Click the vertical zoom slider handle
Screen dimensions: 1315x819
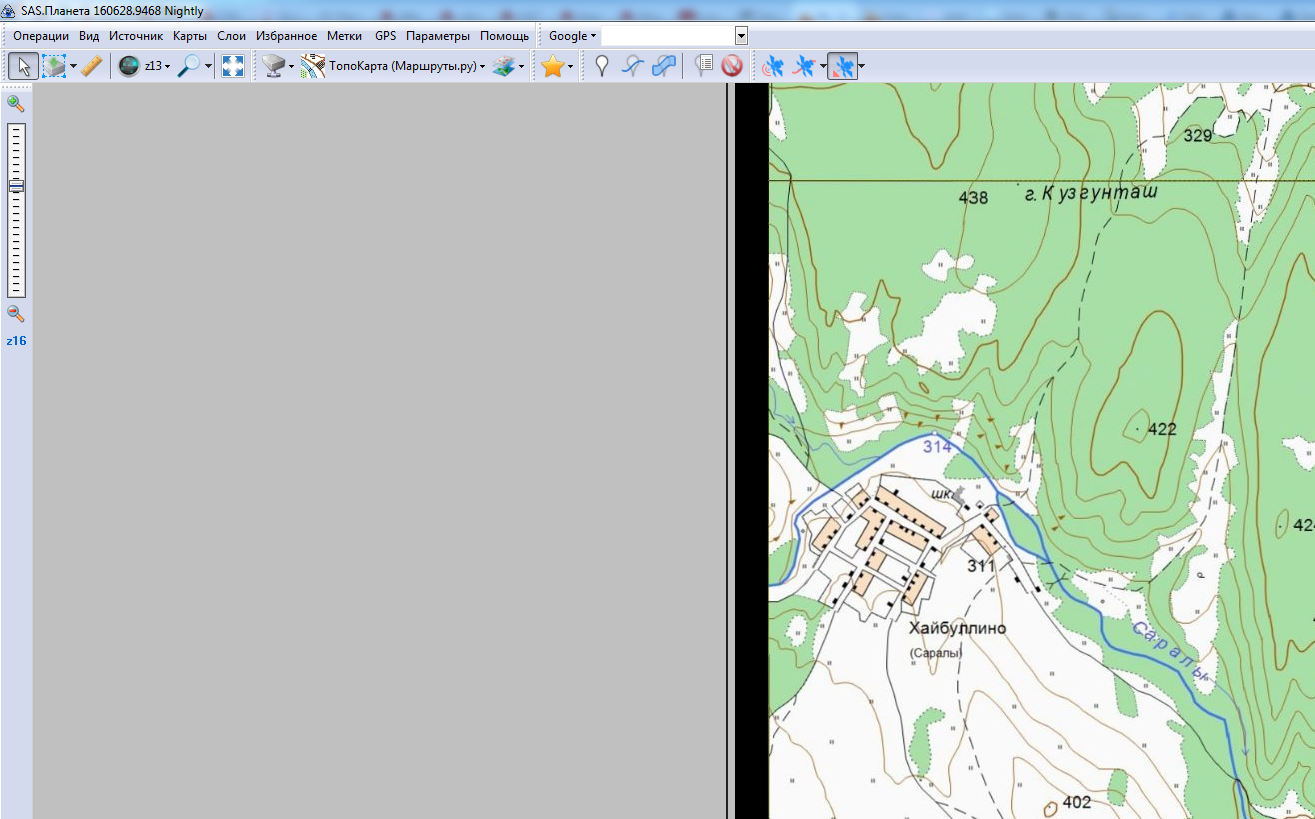(16, 186)
